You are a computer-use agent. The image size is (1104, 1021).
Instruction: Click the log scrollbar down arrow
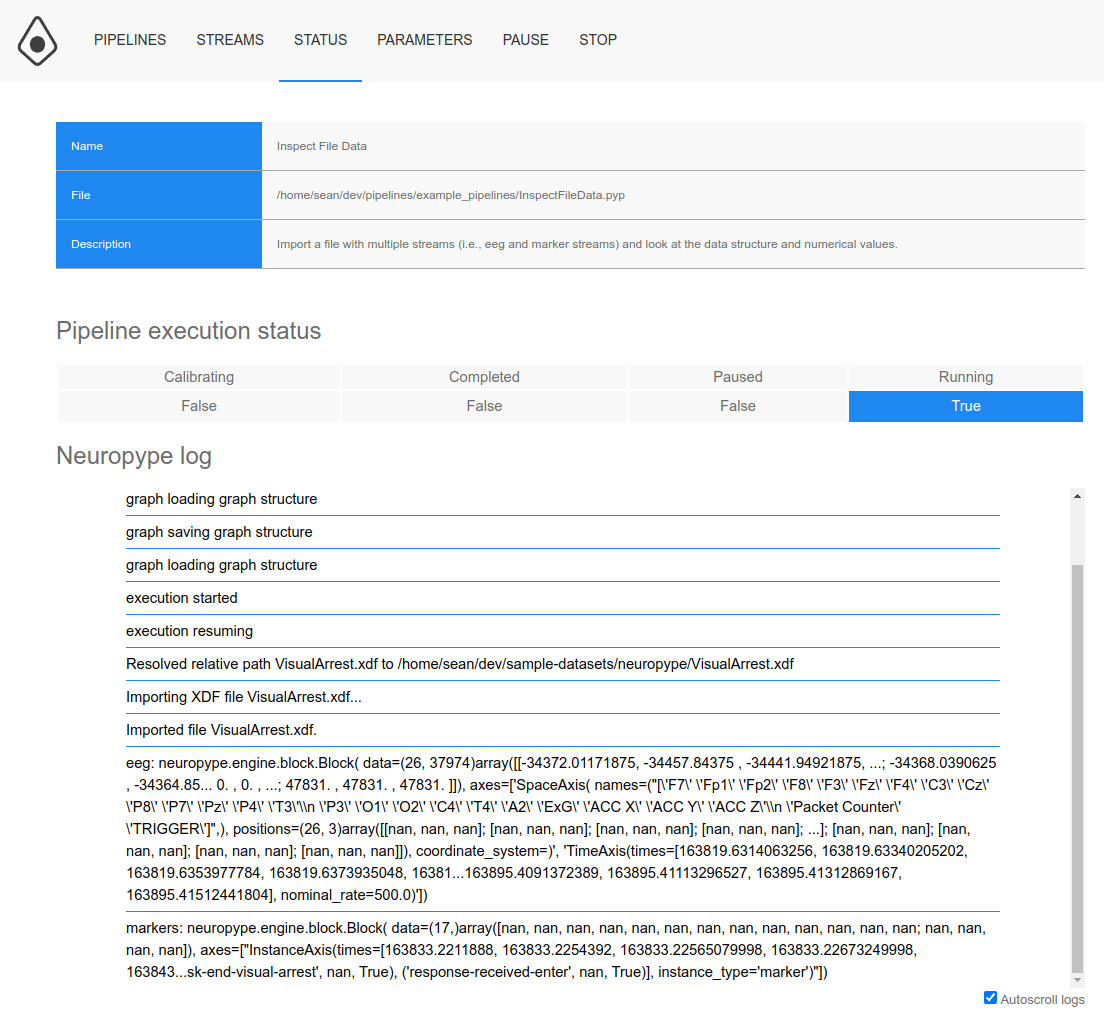point(1077,980)
